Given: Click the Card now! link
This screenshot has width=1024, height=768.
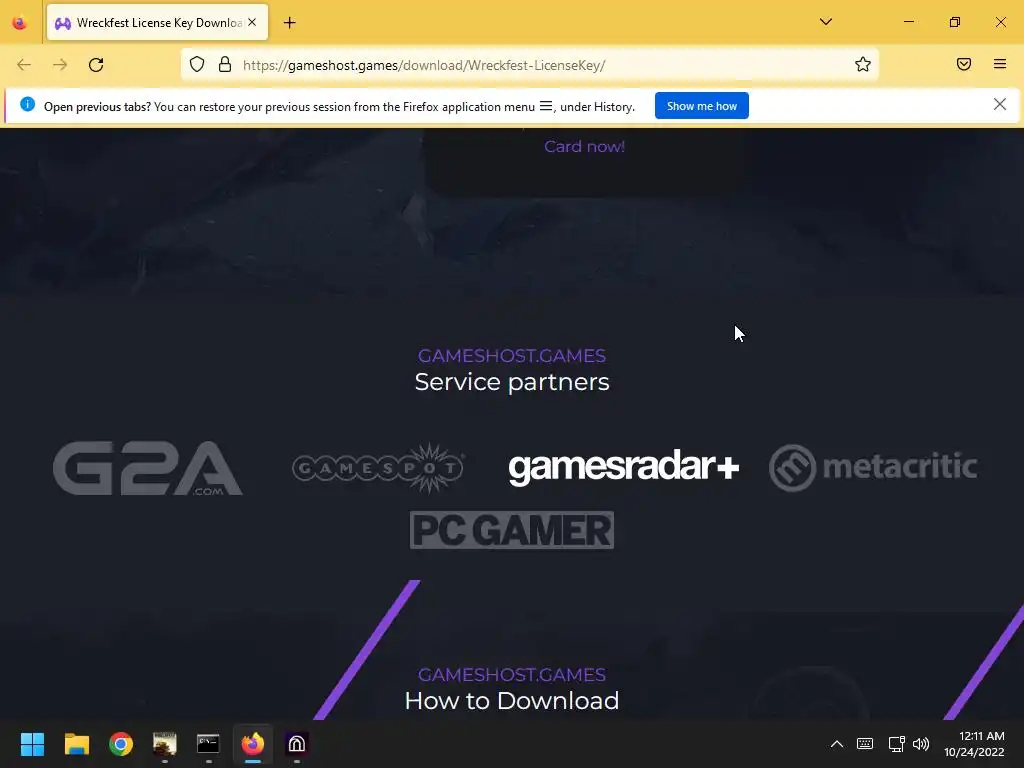Looking at the screenshot, I should pos(584,146).
